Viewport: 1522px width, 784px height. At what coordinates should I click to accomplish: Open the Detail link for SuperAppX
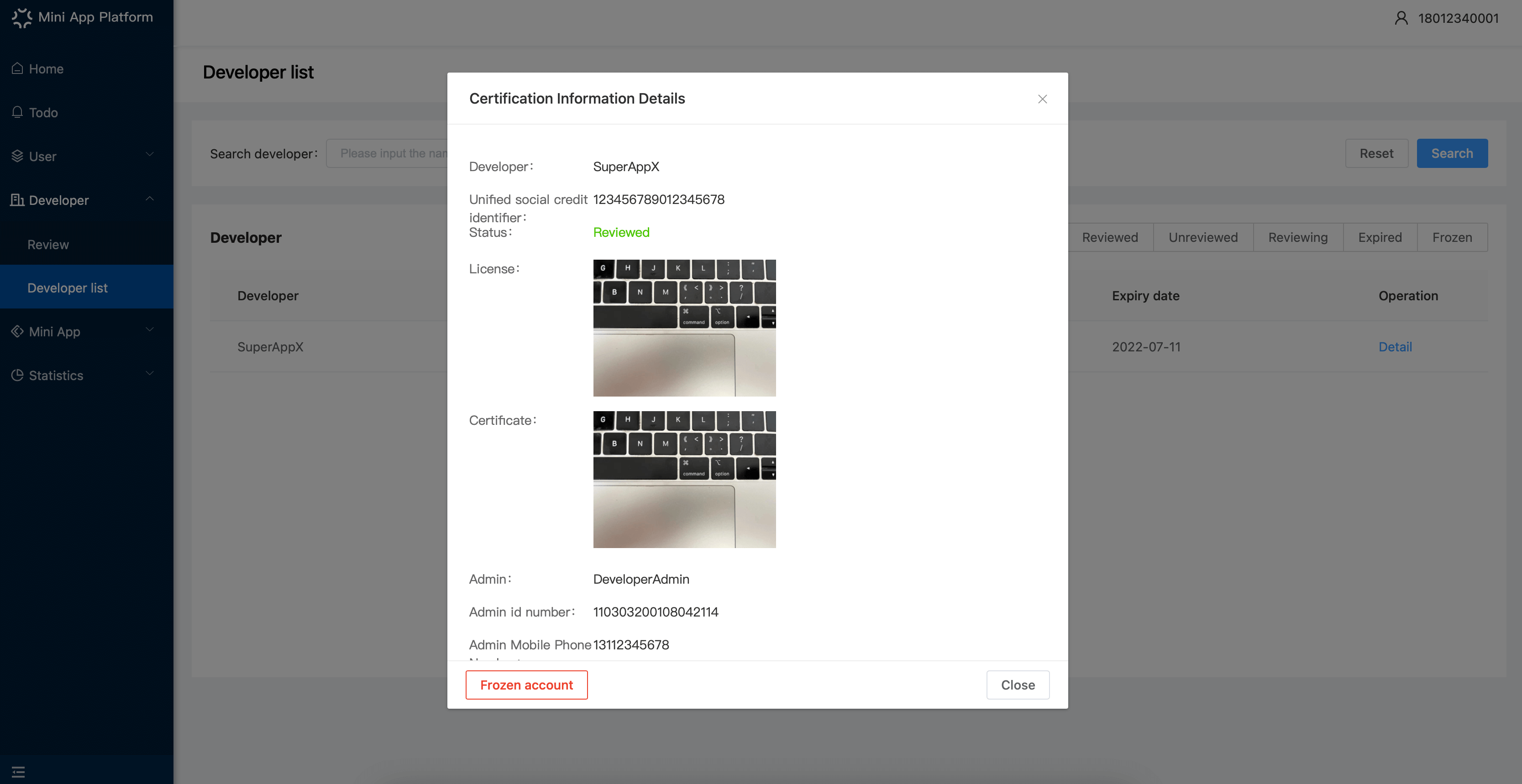click(1395, 347)
